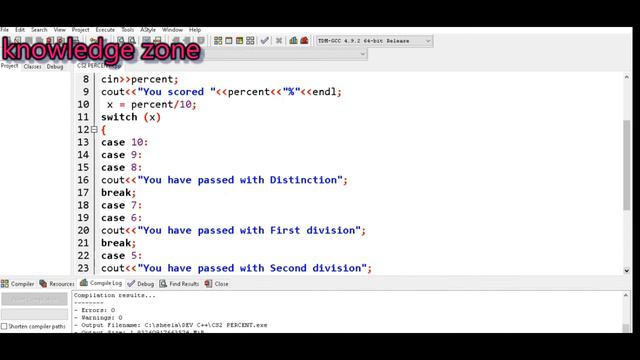Click the red Close panel icon
The height and width of the screenshot is (360, 640).
[x=208, y=283]
